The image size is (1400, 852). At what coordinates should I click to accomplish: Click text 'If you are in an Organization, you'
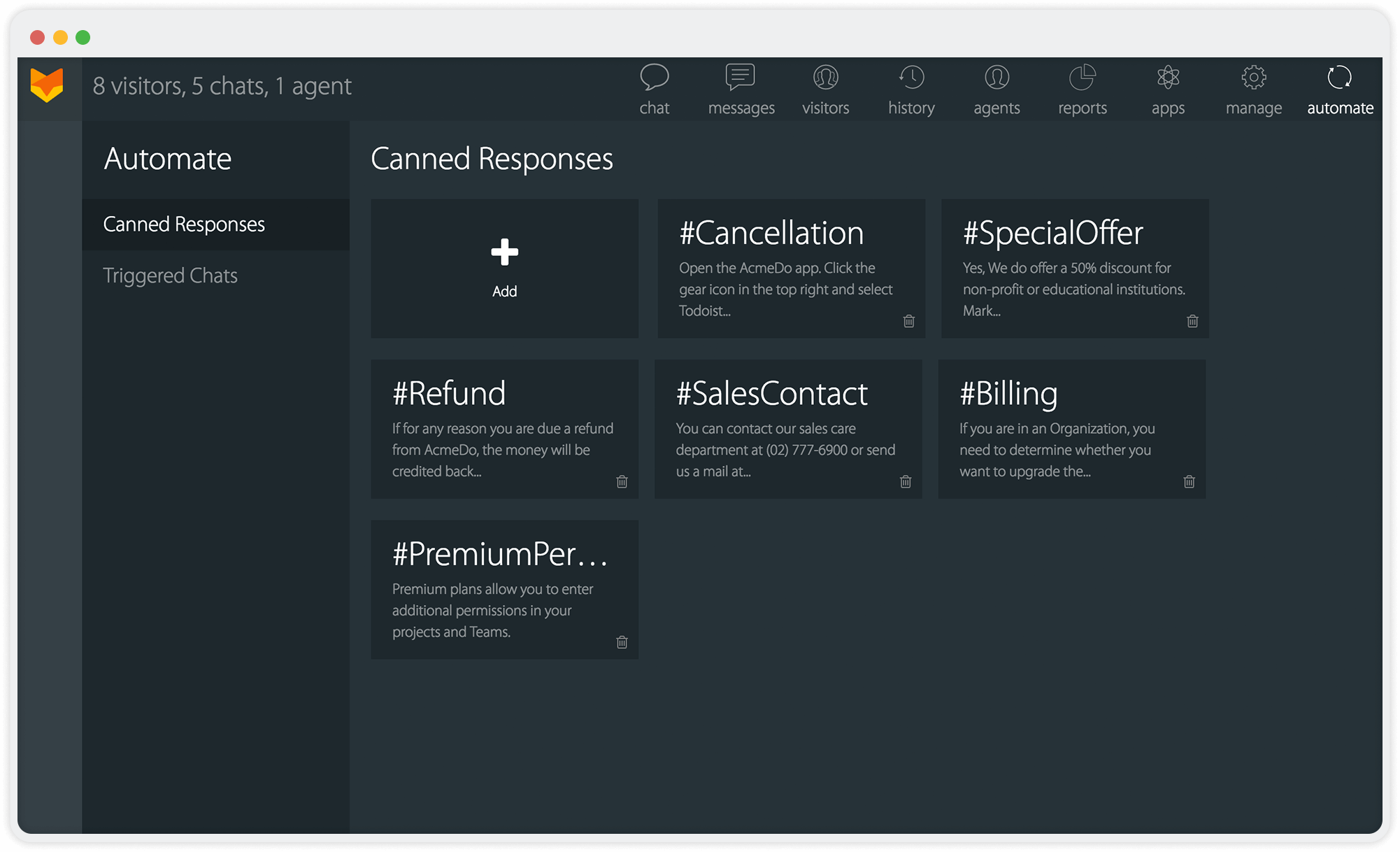pos(1057,428)
